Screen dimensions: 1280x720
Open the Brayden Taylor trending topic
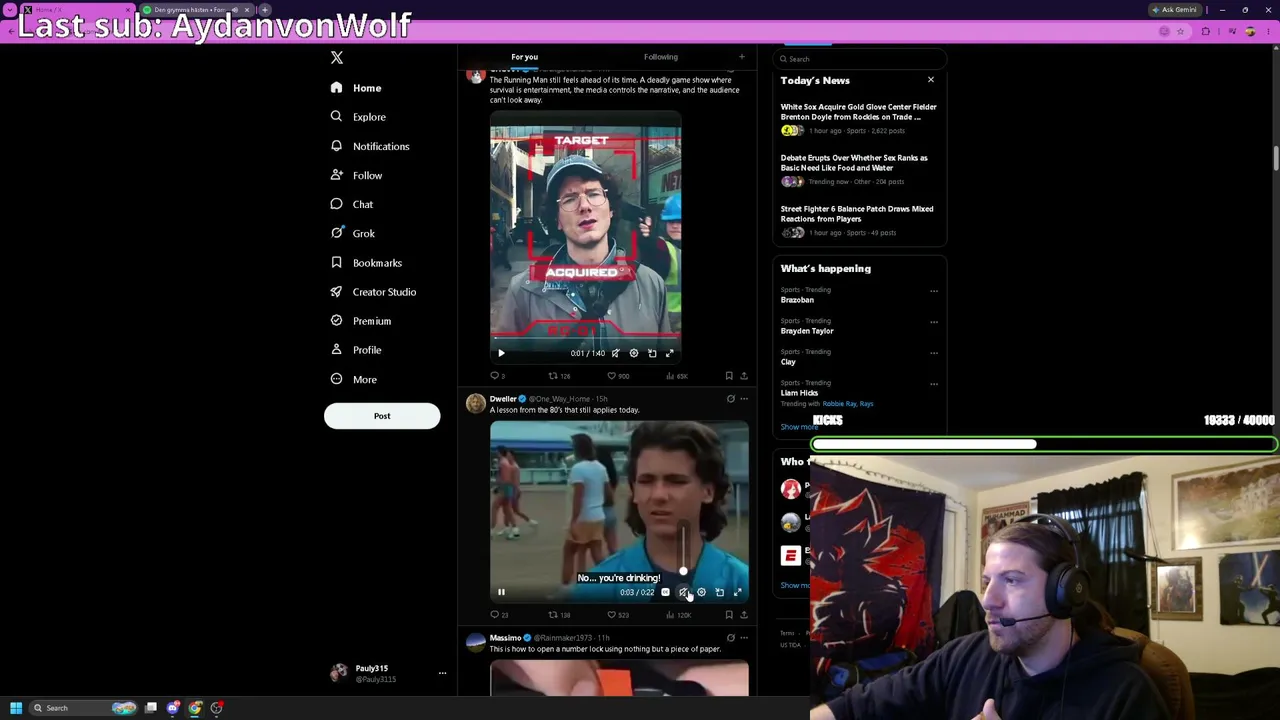pyautogui.click(x=807, y=331)
